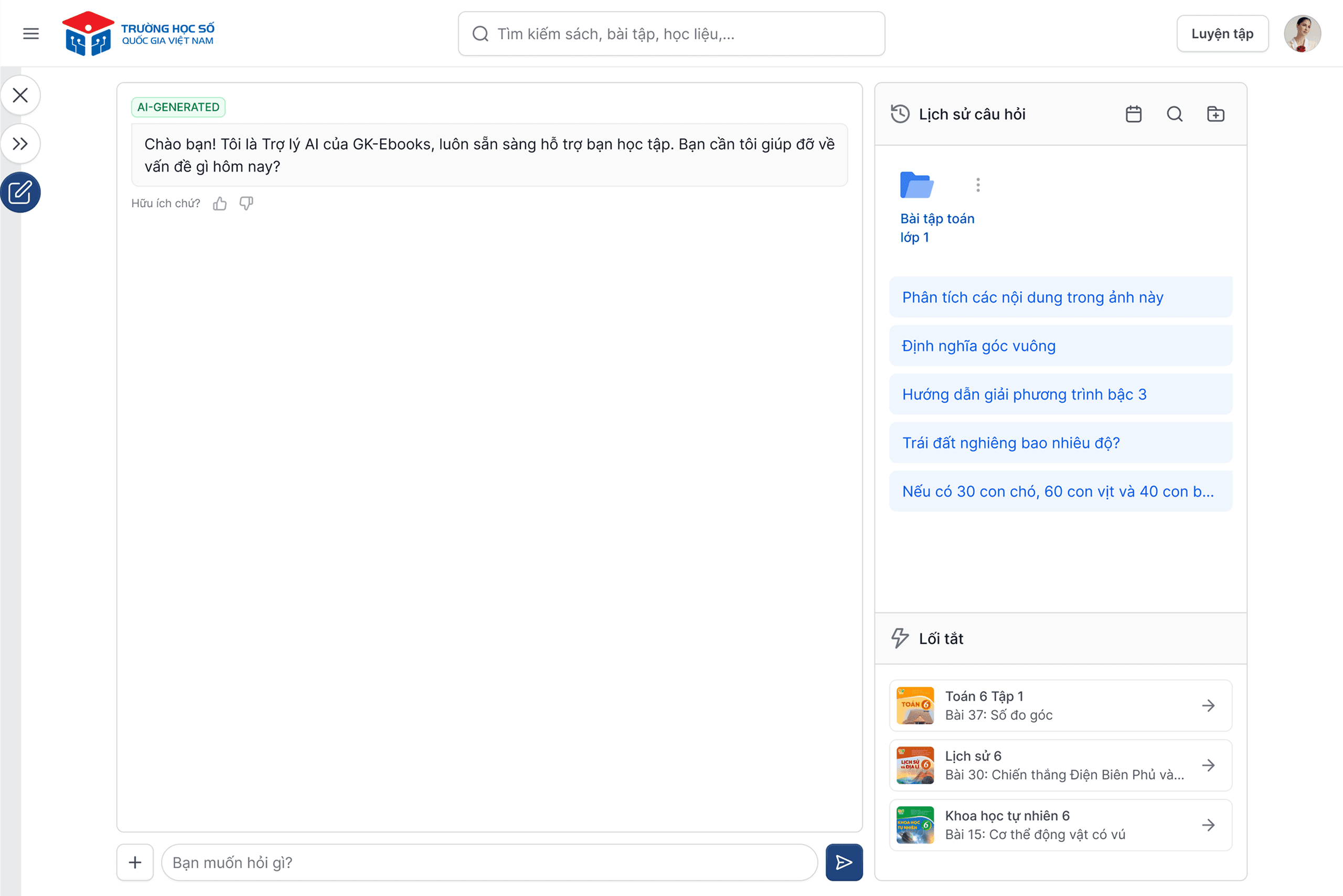This screenshot has width=1343, height=896.
Task: Open the compose new chat icon
Action: [20, 193]
